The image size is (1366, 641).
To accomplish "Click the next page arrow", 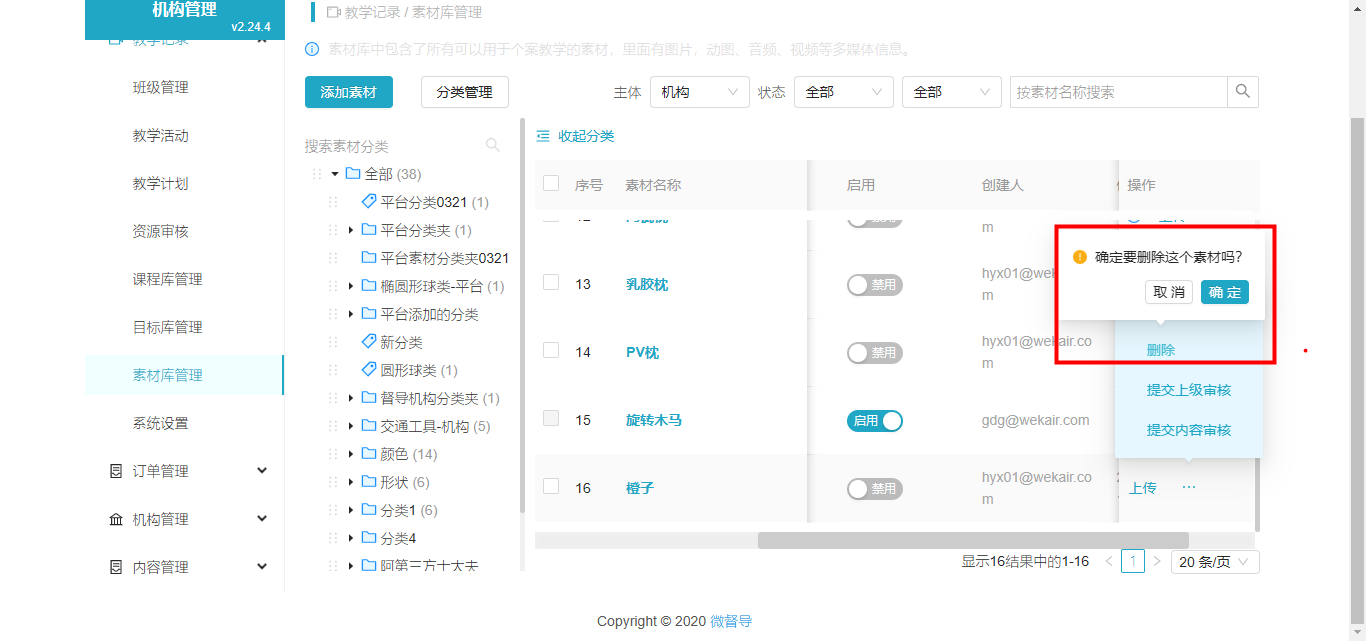I will pyautogui.click(x=1157, y=562).
